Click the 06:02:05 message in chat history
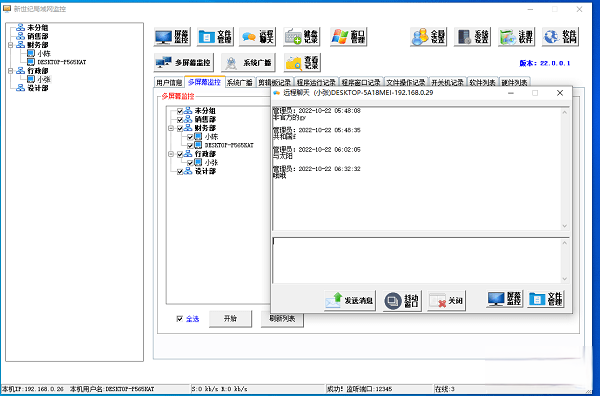Viewport: 600px width, 396px height. [x=316, y=153]
